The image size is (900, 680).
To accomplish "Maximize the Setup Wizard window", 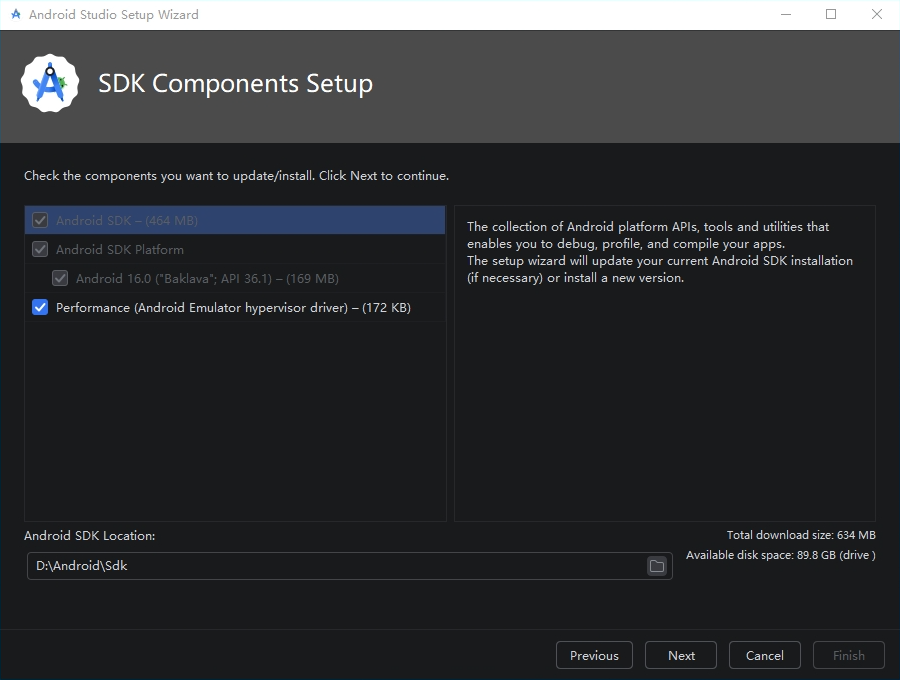I will (x=831, y=14).
